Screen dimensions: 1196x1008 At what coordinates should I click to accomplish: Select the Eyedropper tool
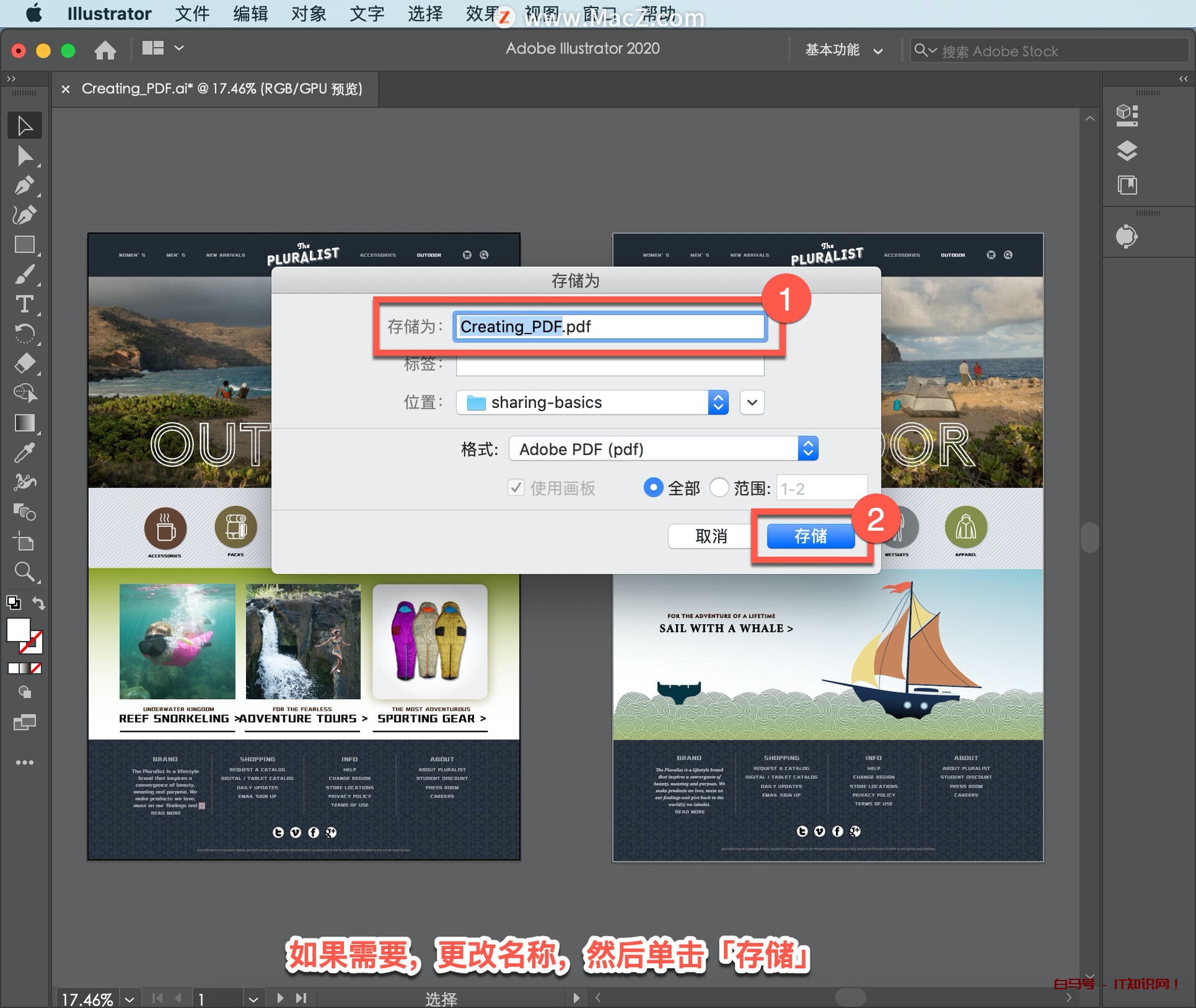click(x=25, y=452)
